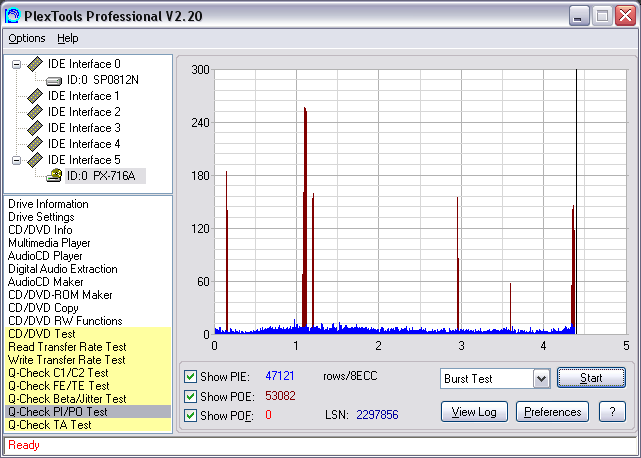The width and height of the screenshot is (641, 458).
Task: Click the IDE Interface 2 chip icon
Action: 35,112
